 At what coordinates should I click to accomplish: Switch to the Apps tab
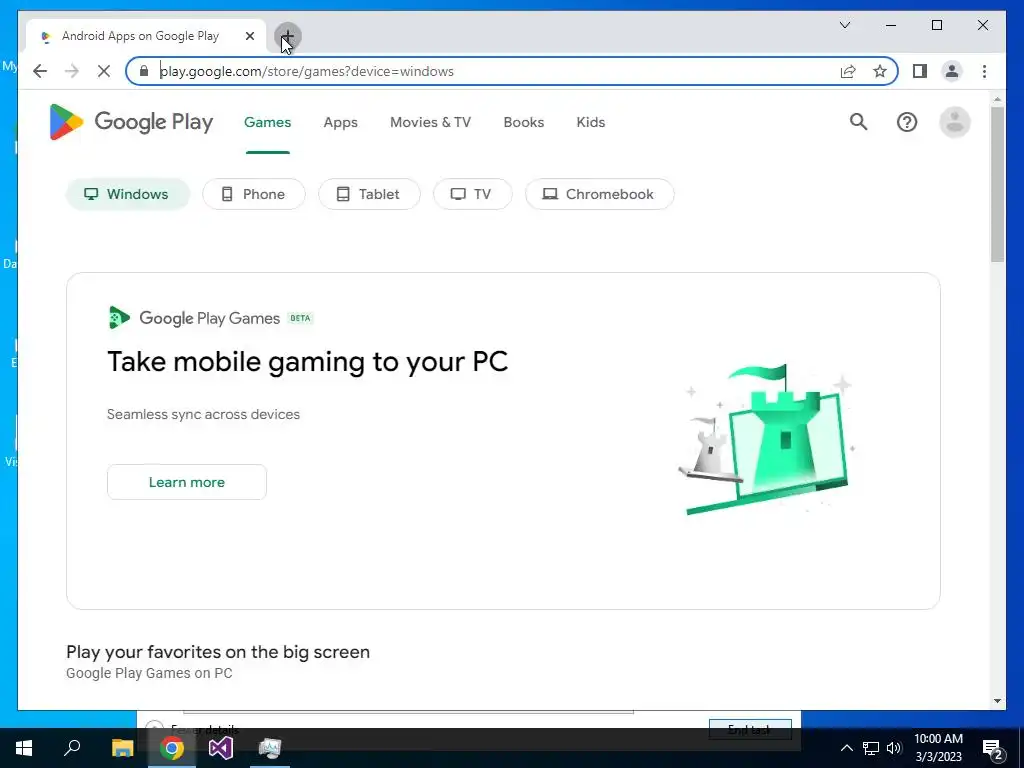(340, 122)
